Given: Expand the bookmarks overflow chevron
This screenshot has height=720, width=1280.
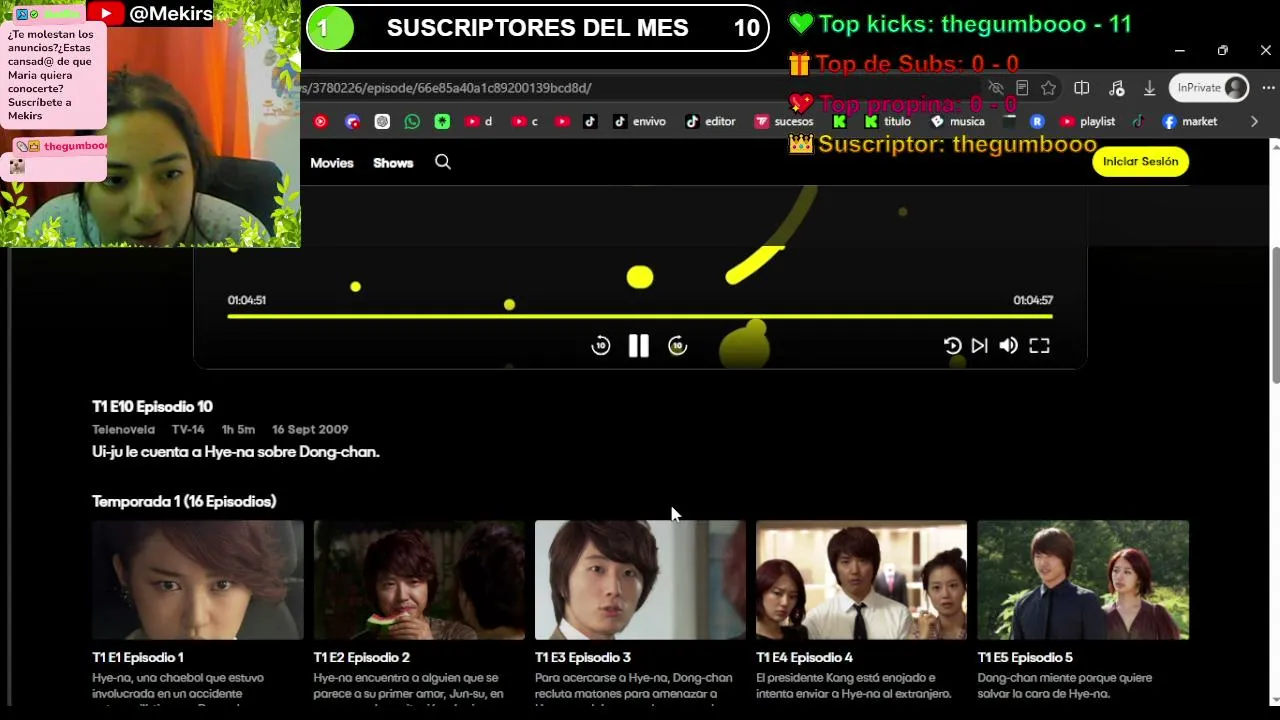Looking at the screenshot, I should pyautogui.click(x=1254, y=122).
